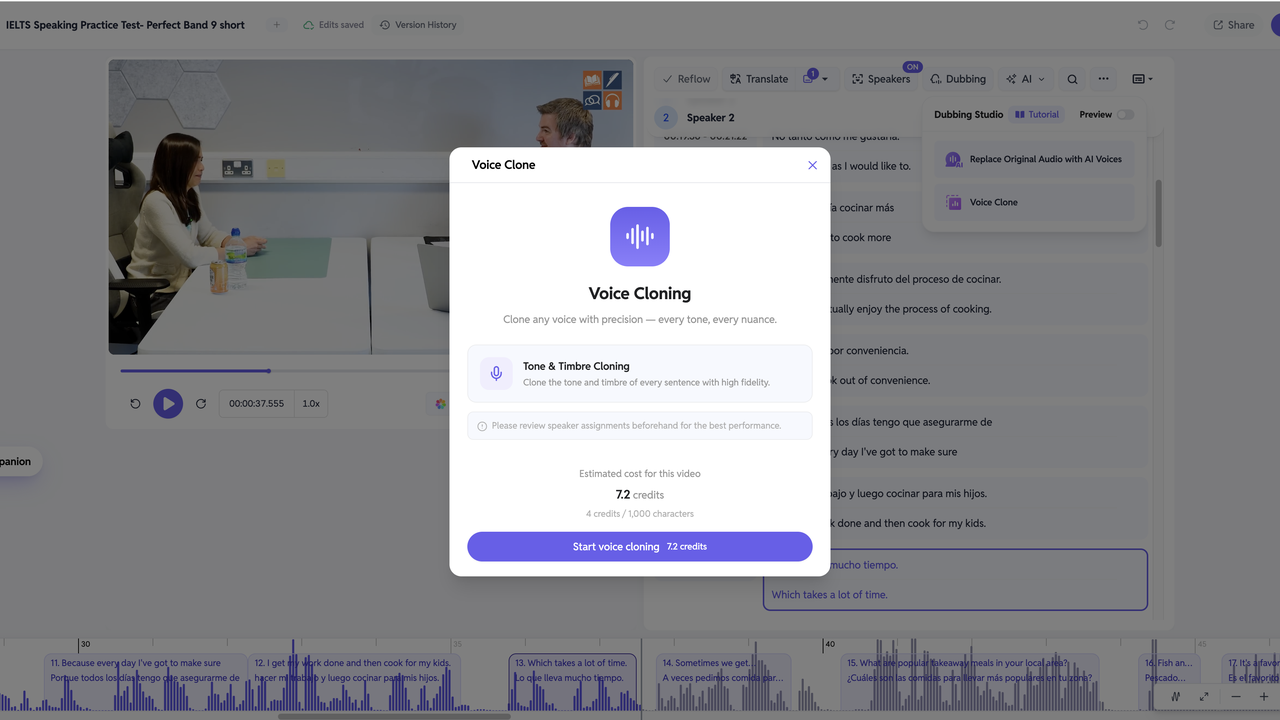The height and width of the screenshot is (720, 1280).
Task: Expand the subtitle language dropdown with badge 1
Action: coord(815,79)
